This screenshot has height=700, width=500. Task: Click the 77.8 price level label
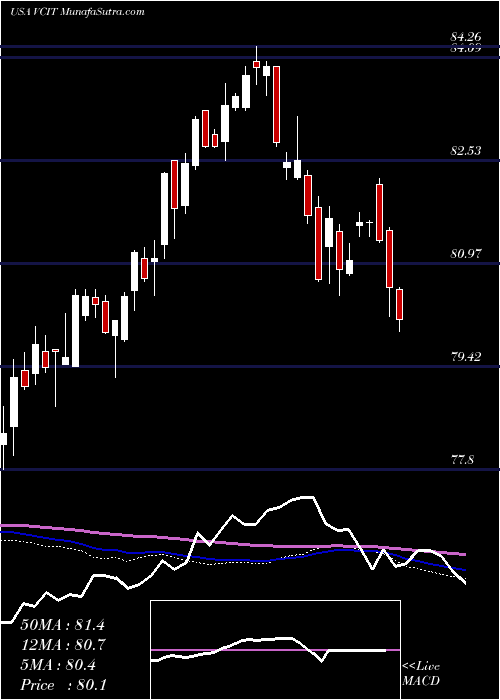[462, 460]
